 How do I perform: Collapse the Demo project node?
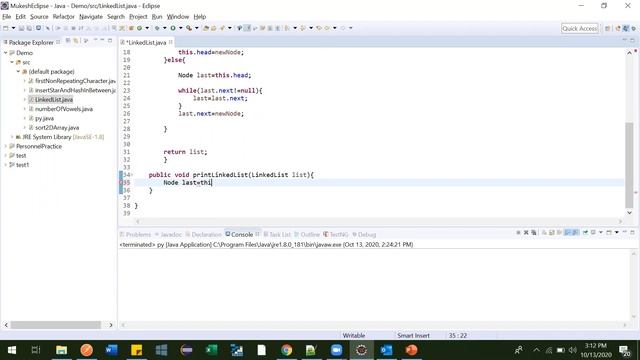[x=5, y=53]
